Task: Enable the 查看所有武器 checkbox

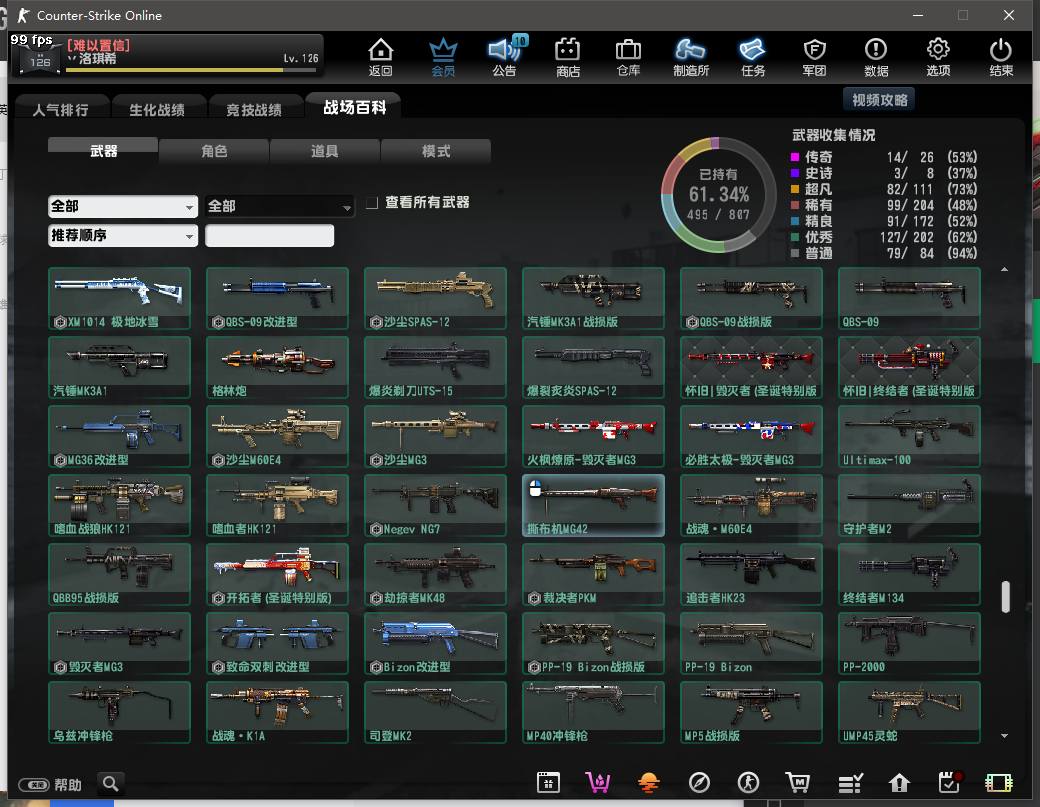Action: (x=373, y=202)
